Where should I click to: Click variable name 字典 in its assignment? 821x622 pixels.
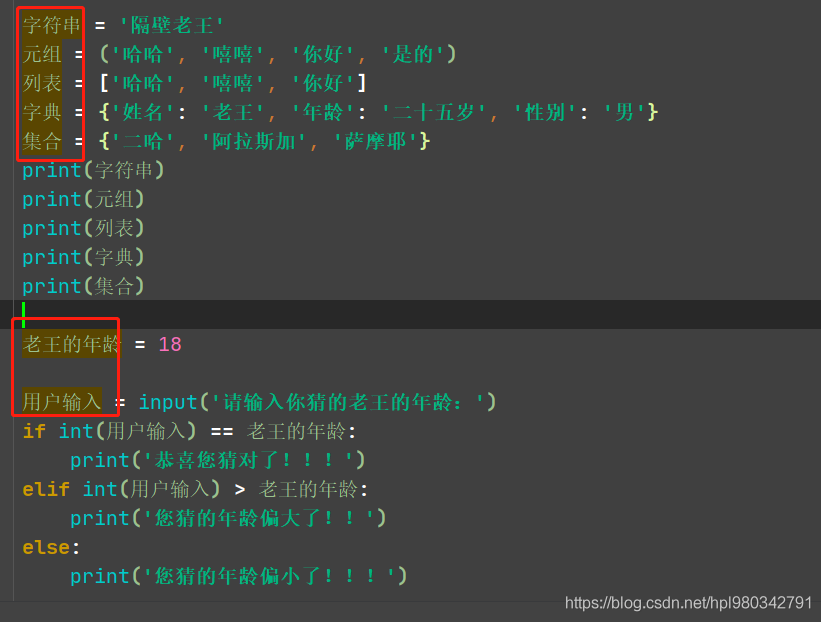tap(42, 112)
